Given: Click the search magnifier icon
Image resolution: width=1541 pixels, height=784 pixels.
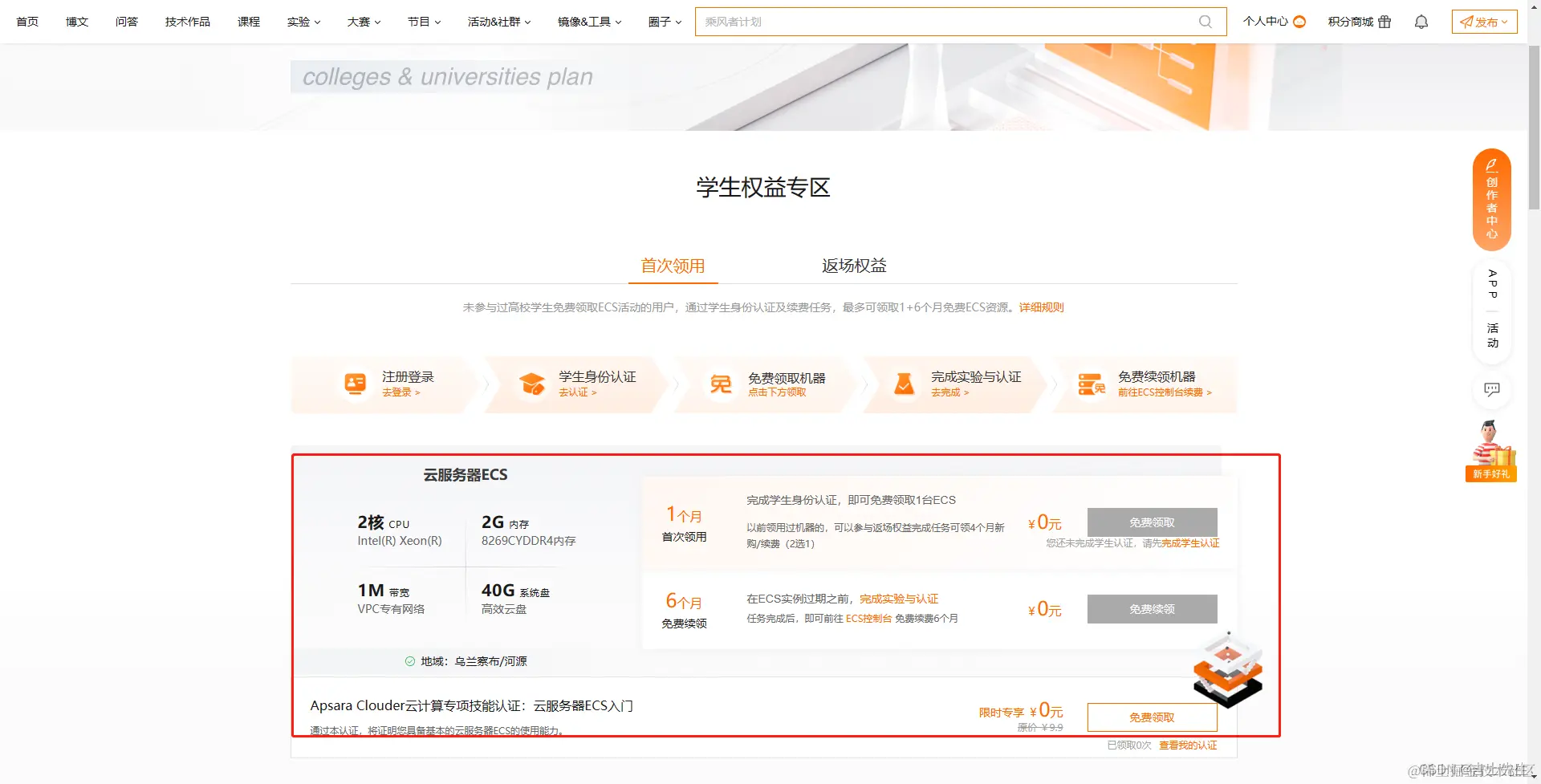Looking at the screenshot, I should pos(1204,22).
